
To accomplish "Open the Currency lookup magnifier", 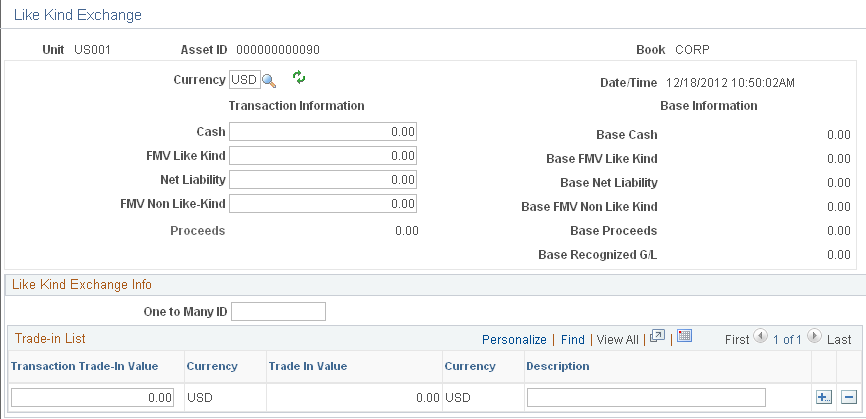I will (269, 81).
